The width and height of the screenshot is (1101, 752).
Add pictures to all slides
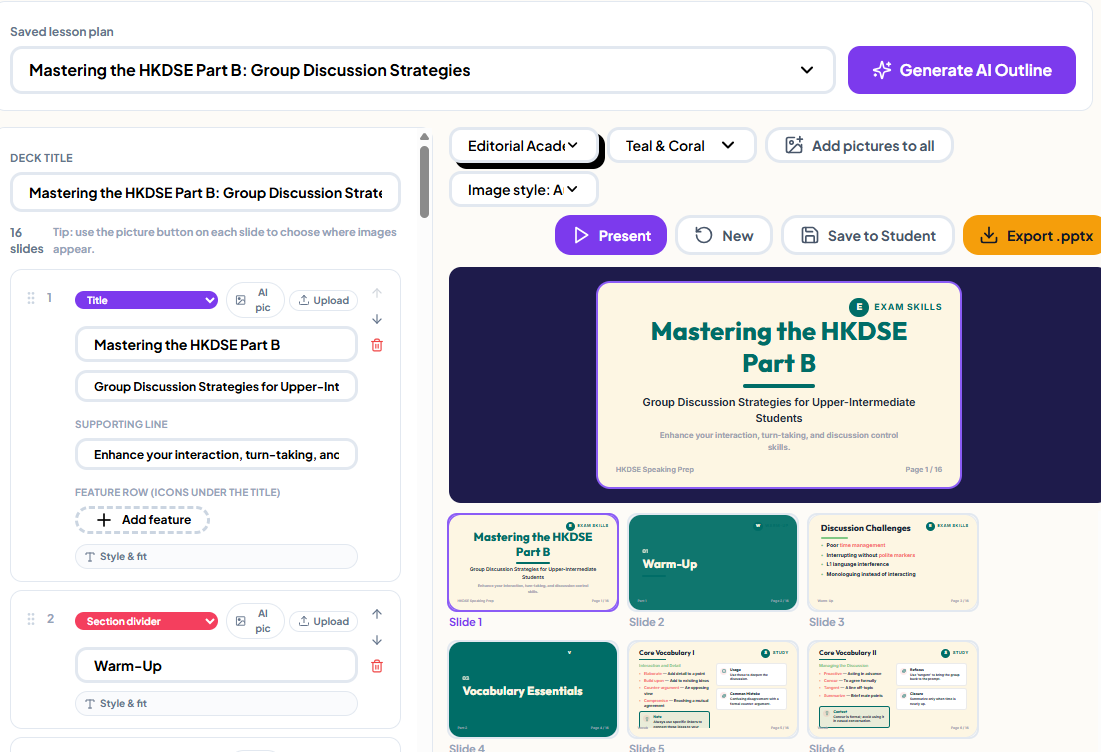859,145
